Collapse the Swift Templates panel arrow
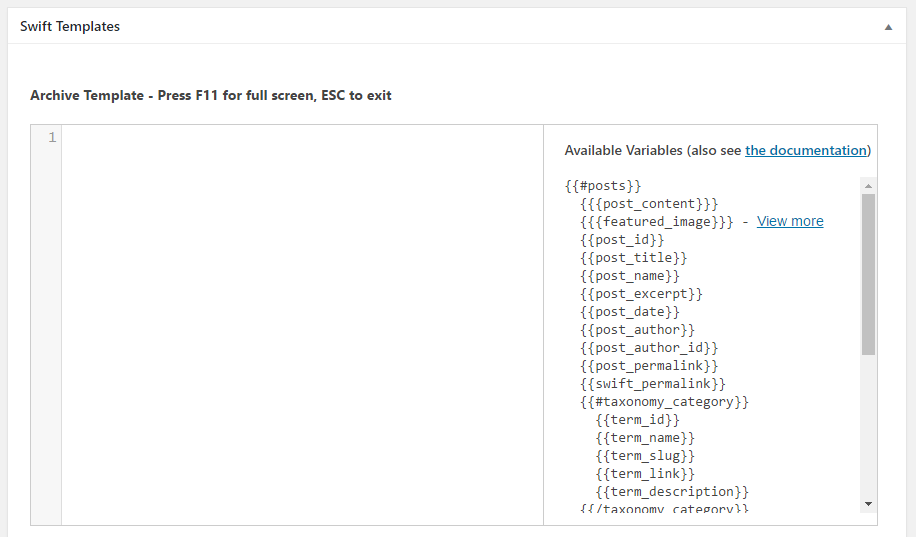916x537 pixels. click(x=888, y=27)
